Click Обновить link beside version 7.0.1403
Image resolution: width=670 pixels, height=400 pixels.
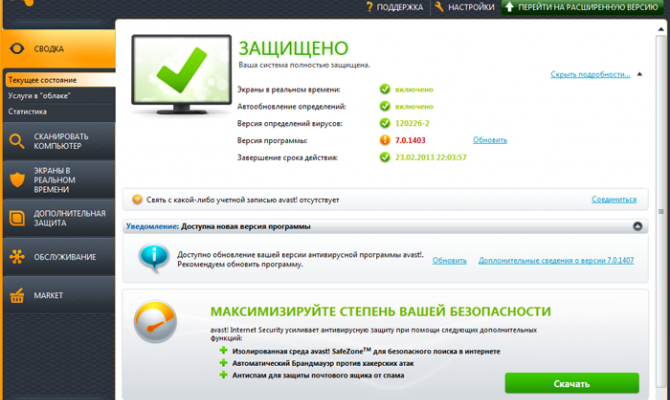(490, 140)
